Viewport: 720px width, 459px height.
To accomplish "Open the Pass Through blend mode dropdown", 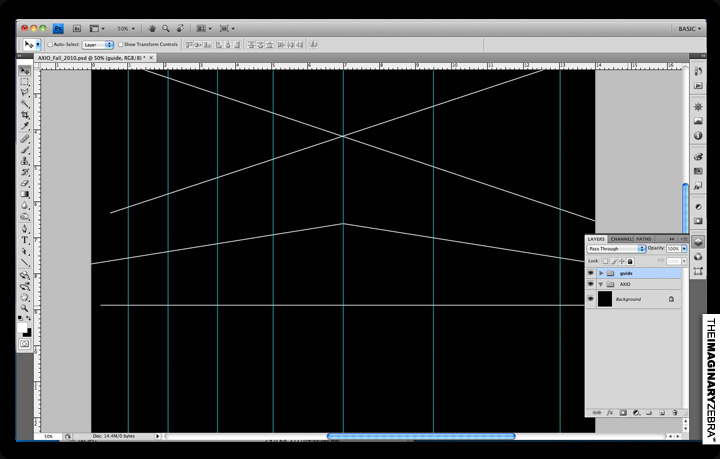I will 615,248.
